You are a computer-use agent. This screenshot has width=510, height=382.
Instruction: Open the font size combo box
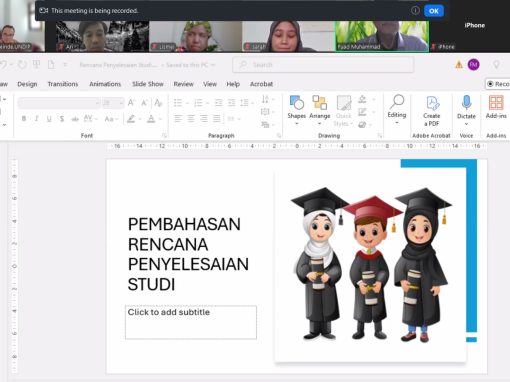[113, 103]
